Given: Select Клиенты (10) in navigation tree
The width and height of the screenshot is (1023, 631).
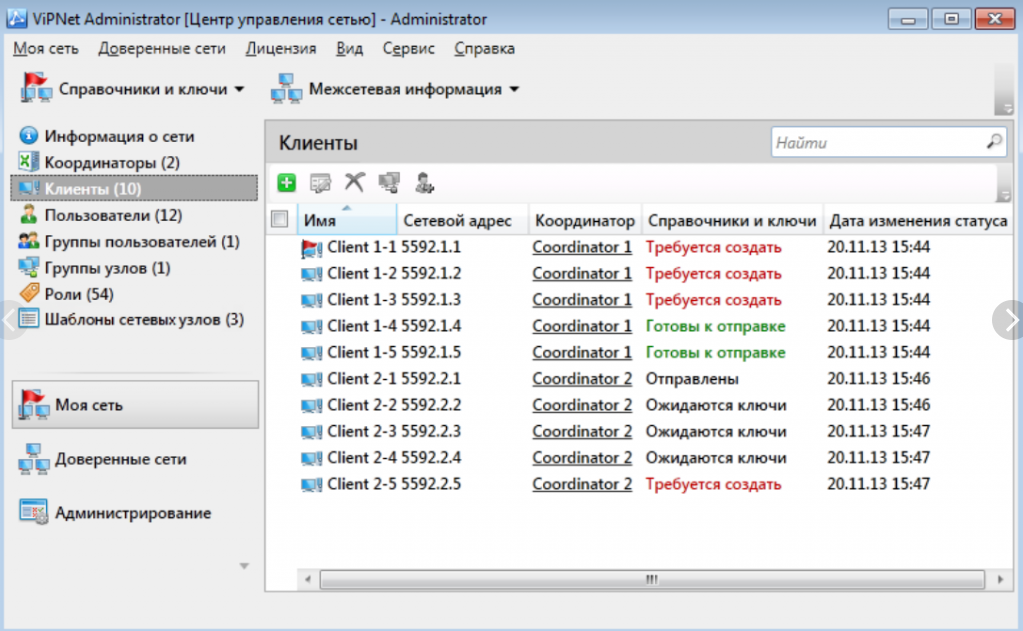Looking at the screenshot, I should [134, 189].
